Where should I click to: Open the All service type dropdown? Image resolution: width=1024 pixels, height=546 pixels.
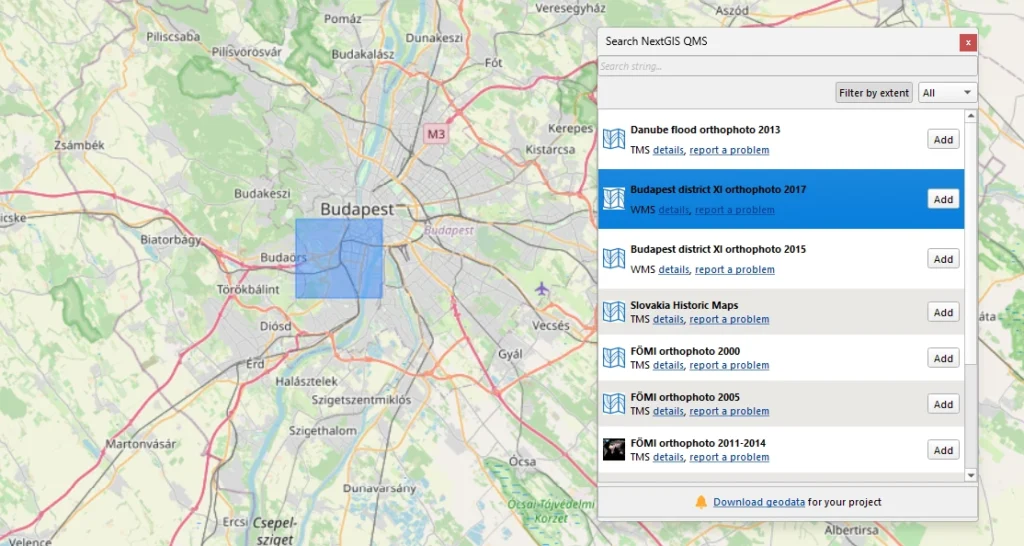click(947, 93)
